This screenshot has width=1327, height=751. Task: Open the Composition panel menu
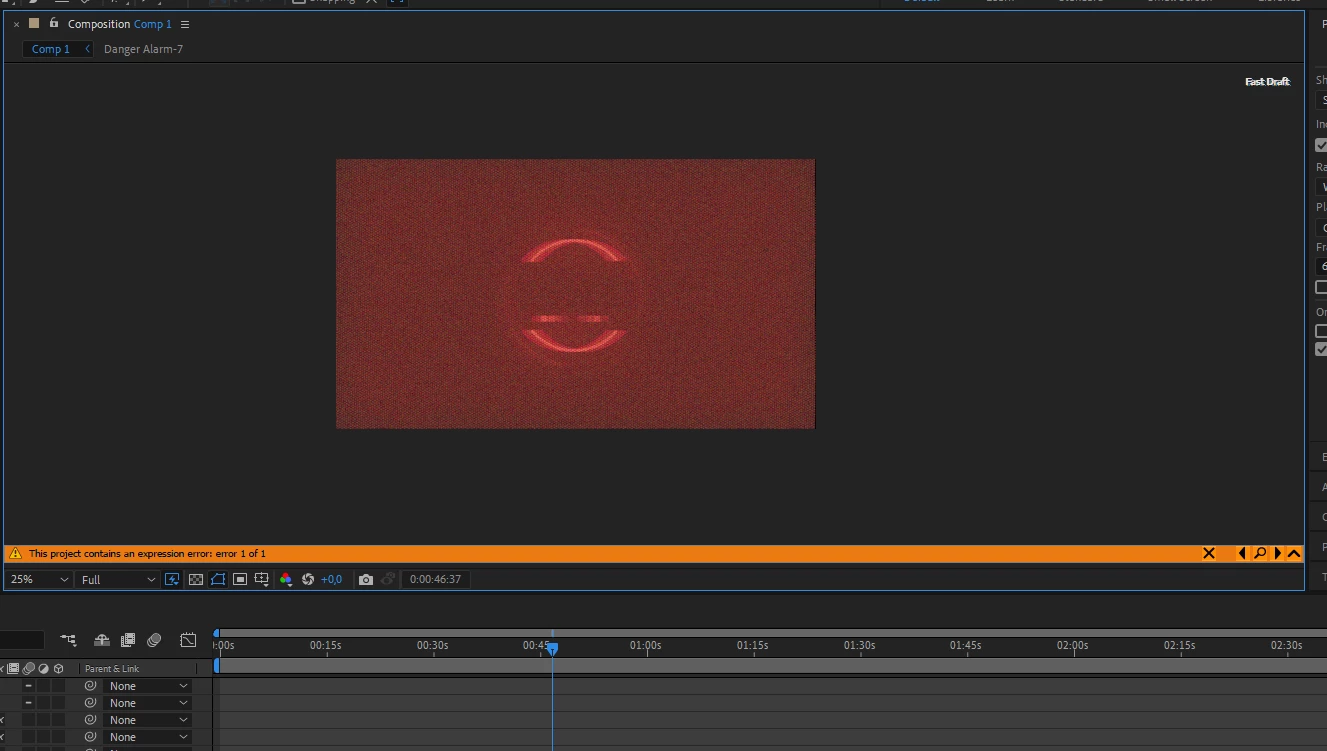click(x=185, y=24)
